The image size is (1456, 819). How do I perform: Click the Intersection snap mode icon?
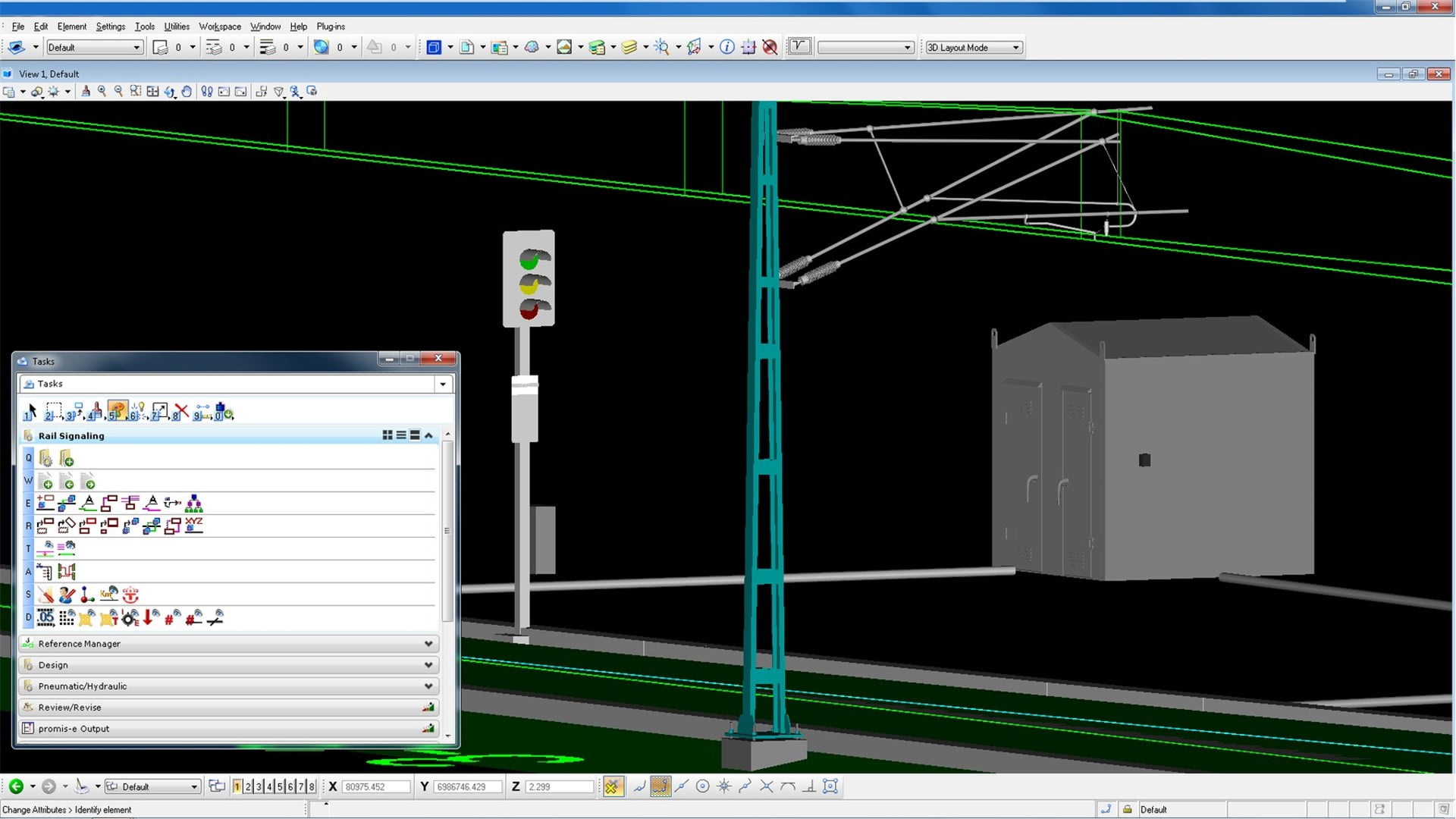click(x=767, y=786)
